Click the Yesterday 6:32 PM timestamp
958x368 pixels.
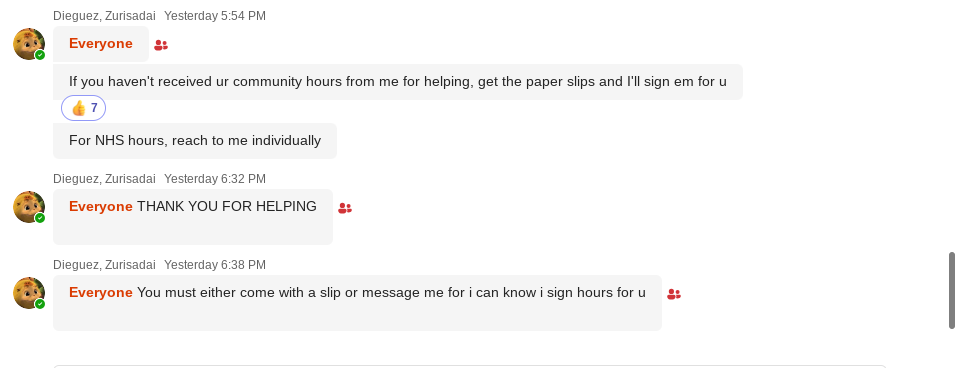(215, 179)
